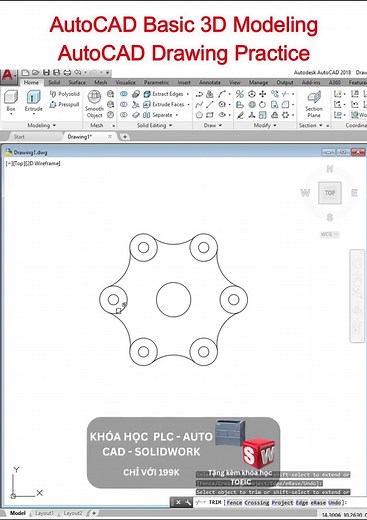Viewport: 367px width, 520px height.
Task: Click the Smooth Object mesh tool
Action: tap(94, 104)
